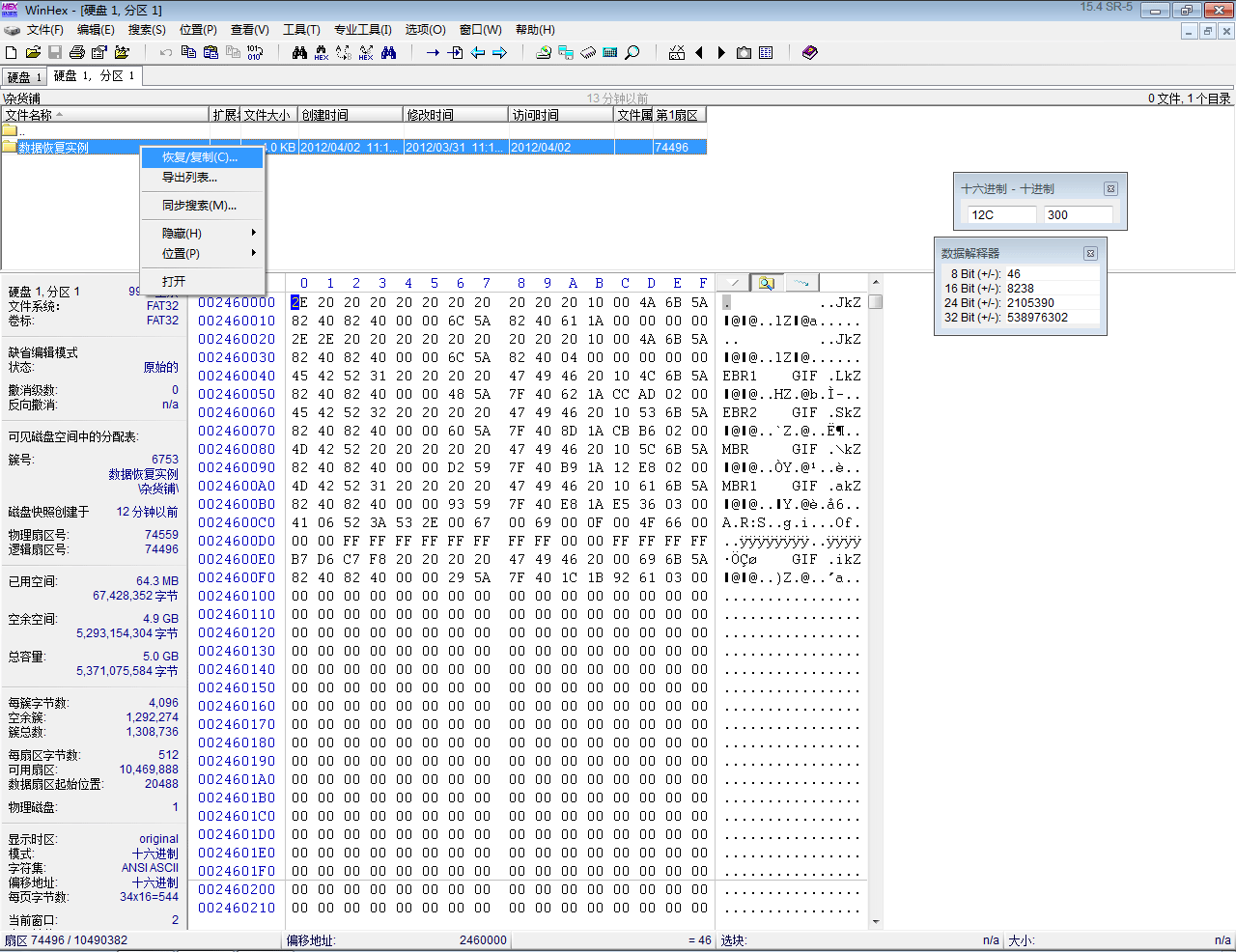Screen dimensions: 1236x952
Task: Switch to the 硬盘 1 tab
Action: point(25,77)
